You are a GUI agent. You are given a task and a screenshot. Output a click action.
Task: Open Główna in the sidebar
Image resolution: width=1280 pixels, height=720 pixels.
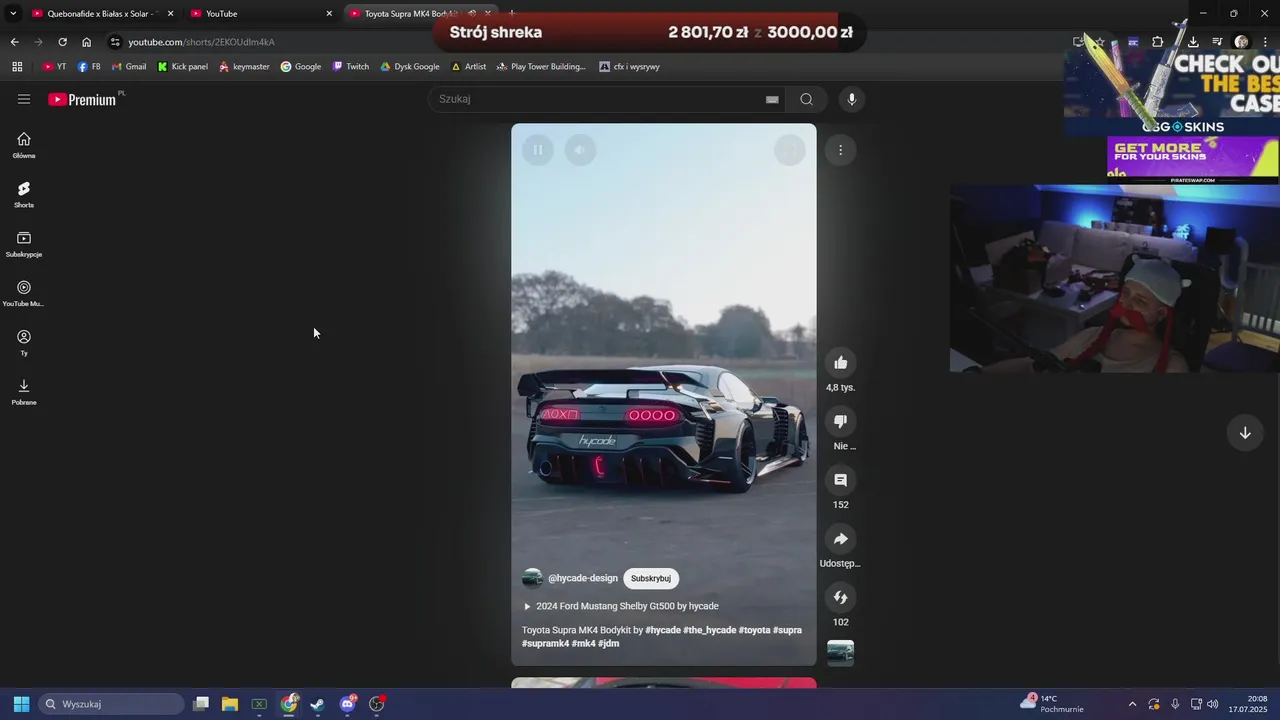[24, 145]
